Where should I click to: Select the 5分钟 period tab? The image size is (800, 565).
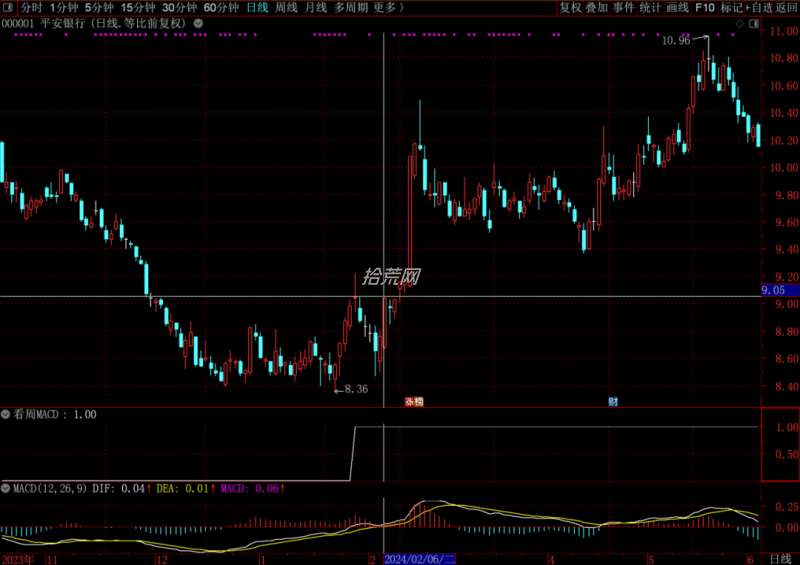click(x=99, y=8)
